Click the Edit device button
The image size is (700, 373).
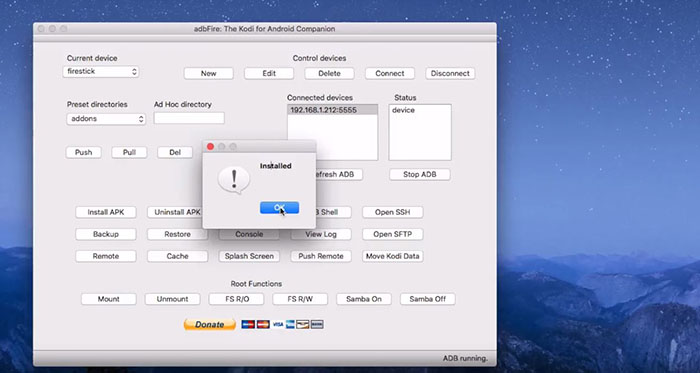pos(269,74)
